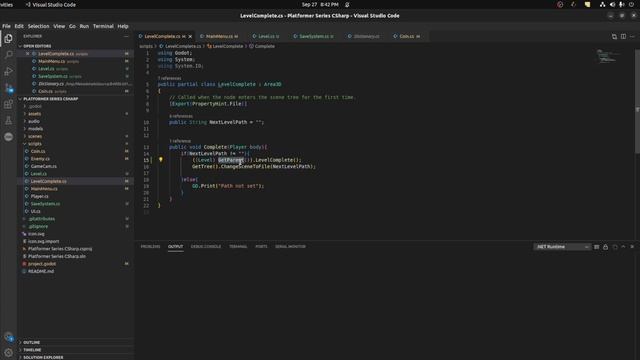The width and height of the screenshot is (640, 360).
Task: Close LevelComplete.cs in Open Editors list
Action: coord(28,53)
